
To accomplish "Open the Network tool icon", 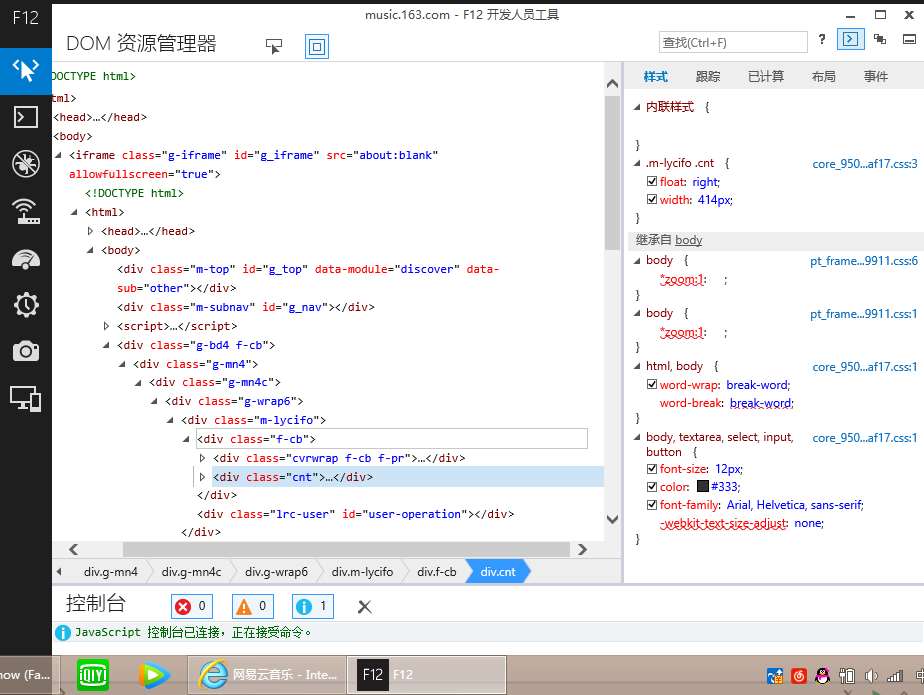I will [x=25, y=211].
